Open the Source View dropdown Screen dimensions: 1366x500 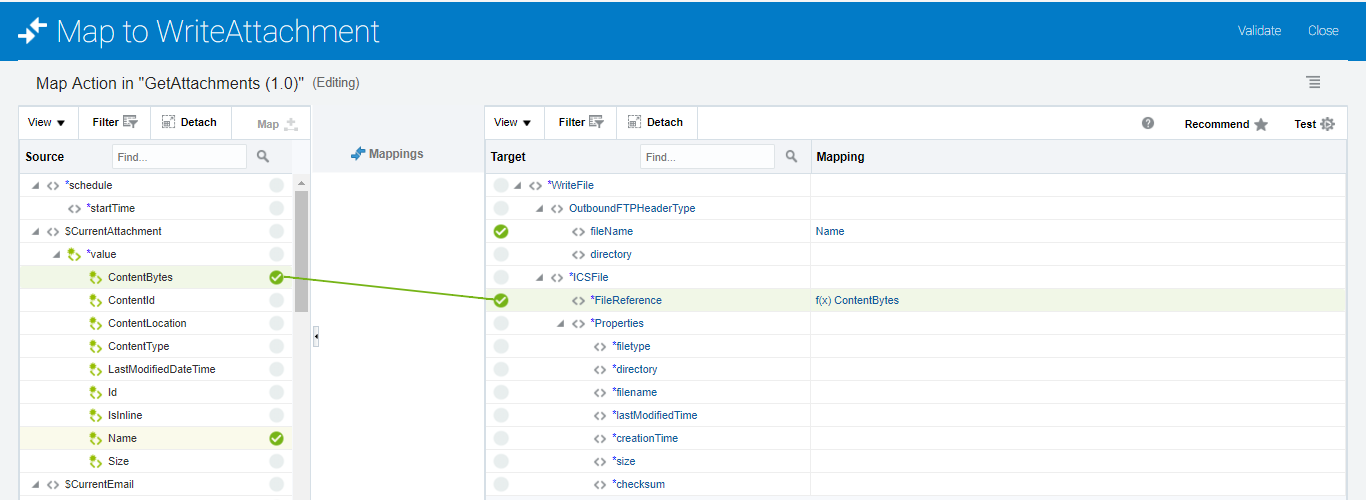pos(46,123)
